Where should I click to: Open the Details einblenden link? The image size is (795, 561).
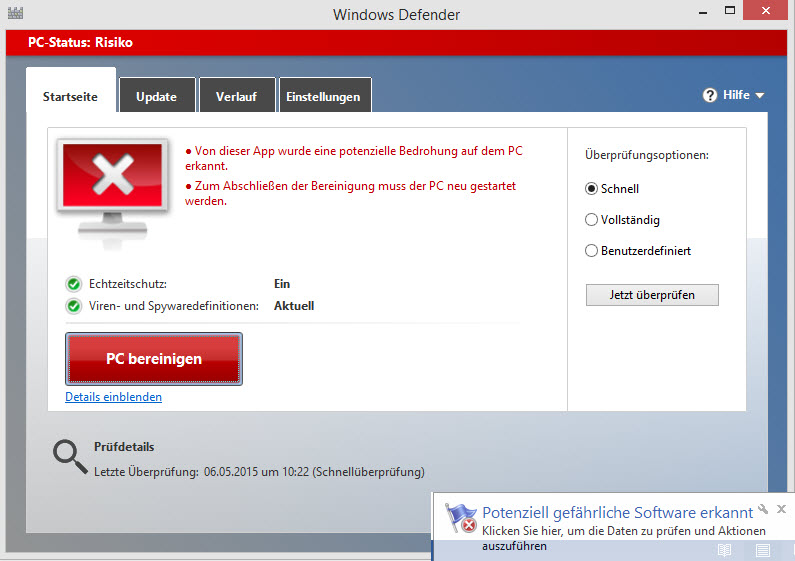(x=114, y=397)
